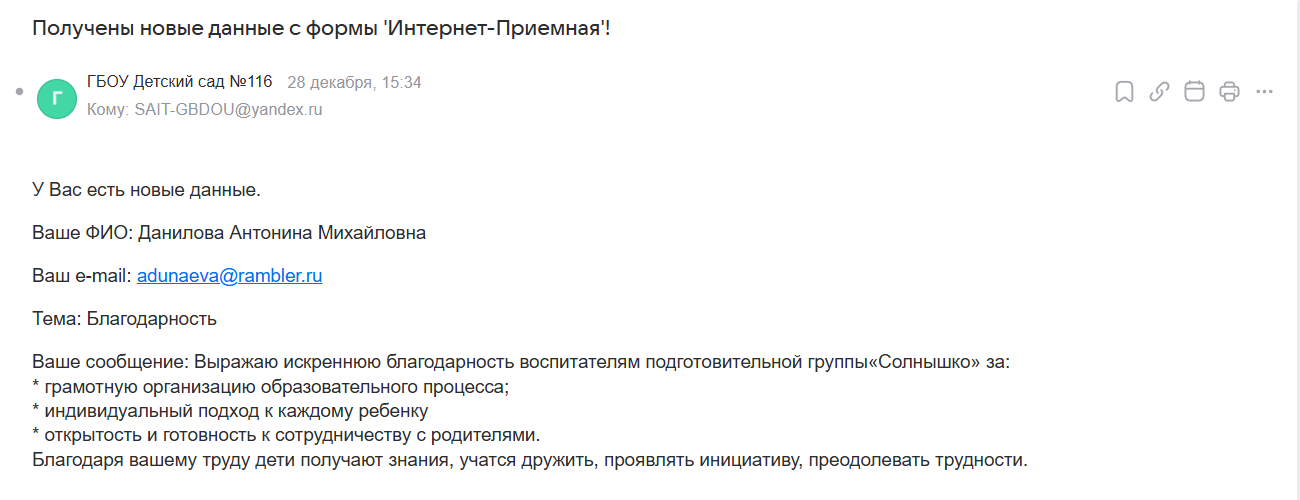
Task: Click the name Данилова Антонина Михайловна
Action: [x=281, y=233]
